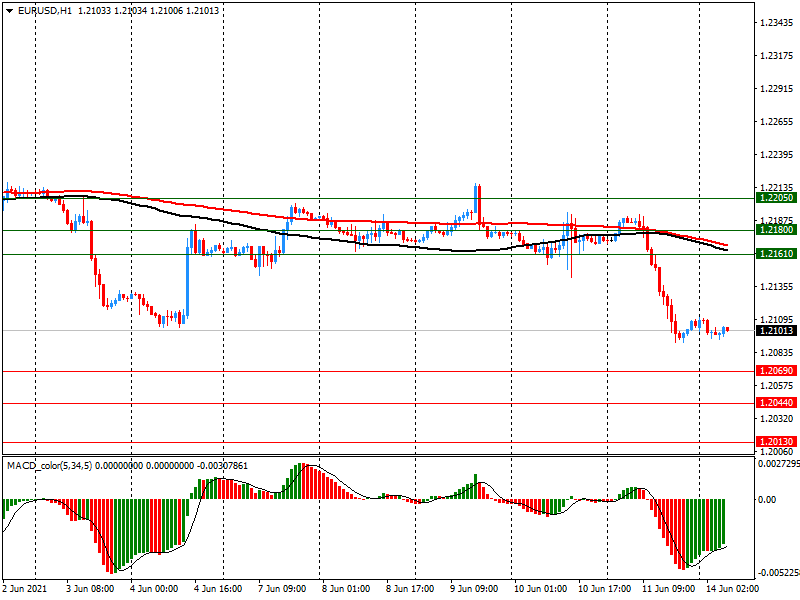Click the MACD_color(5,34,5) indicator label
The width and height of the screenshot is (800, 600).
point(48,466)
